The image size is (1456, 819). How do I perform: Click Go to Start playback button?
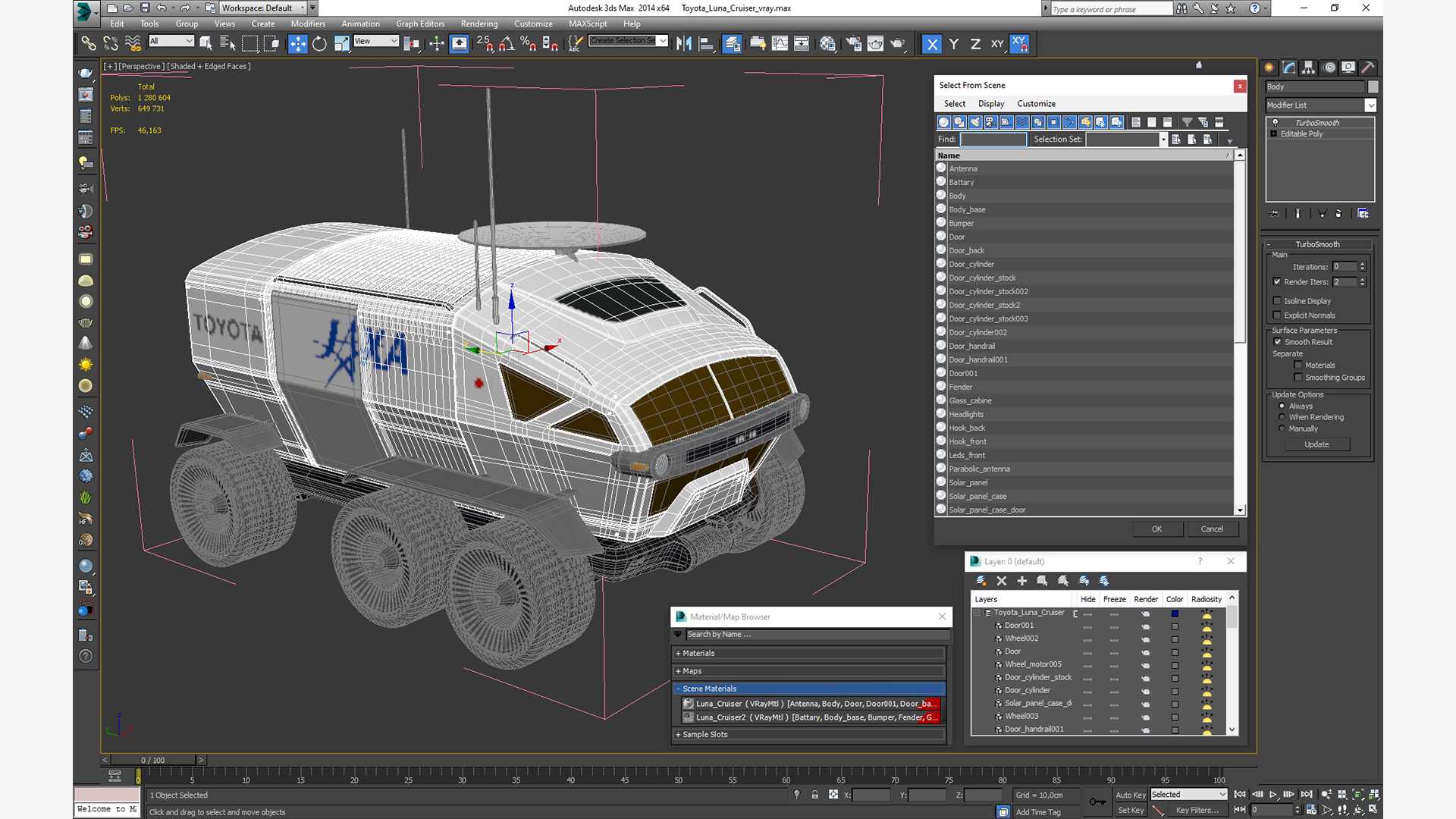(1240, 795)
